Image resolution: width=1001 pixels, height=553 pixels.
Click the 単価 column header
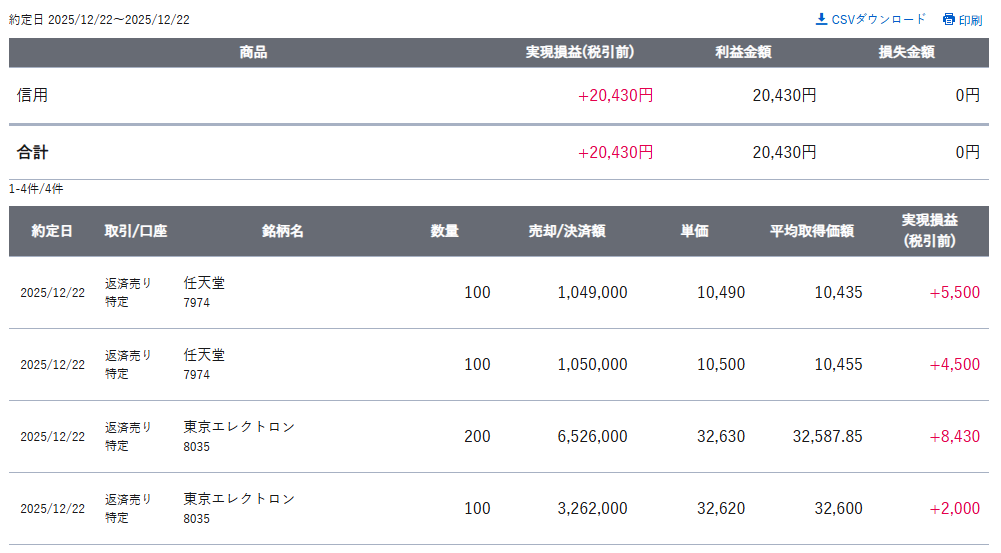[695, 231]
